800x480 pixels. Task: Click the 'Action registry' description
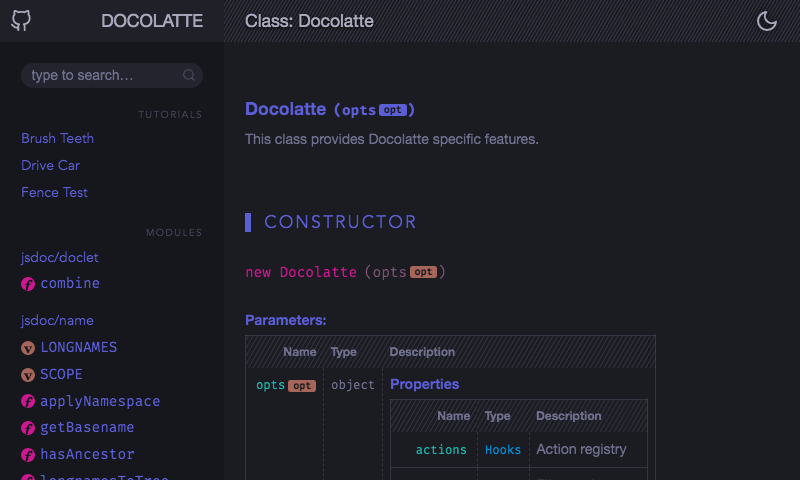[581, 449]
